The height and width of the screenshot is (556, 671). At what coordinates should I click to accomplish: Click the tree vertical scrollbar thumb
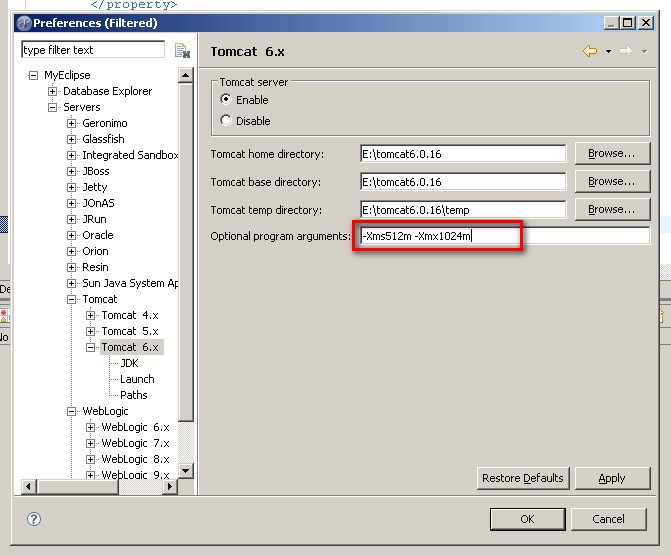pyautogui.click(x=186, y=253)
